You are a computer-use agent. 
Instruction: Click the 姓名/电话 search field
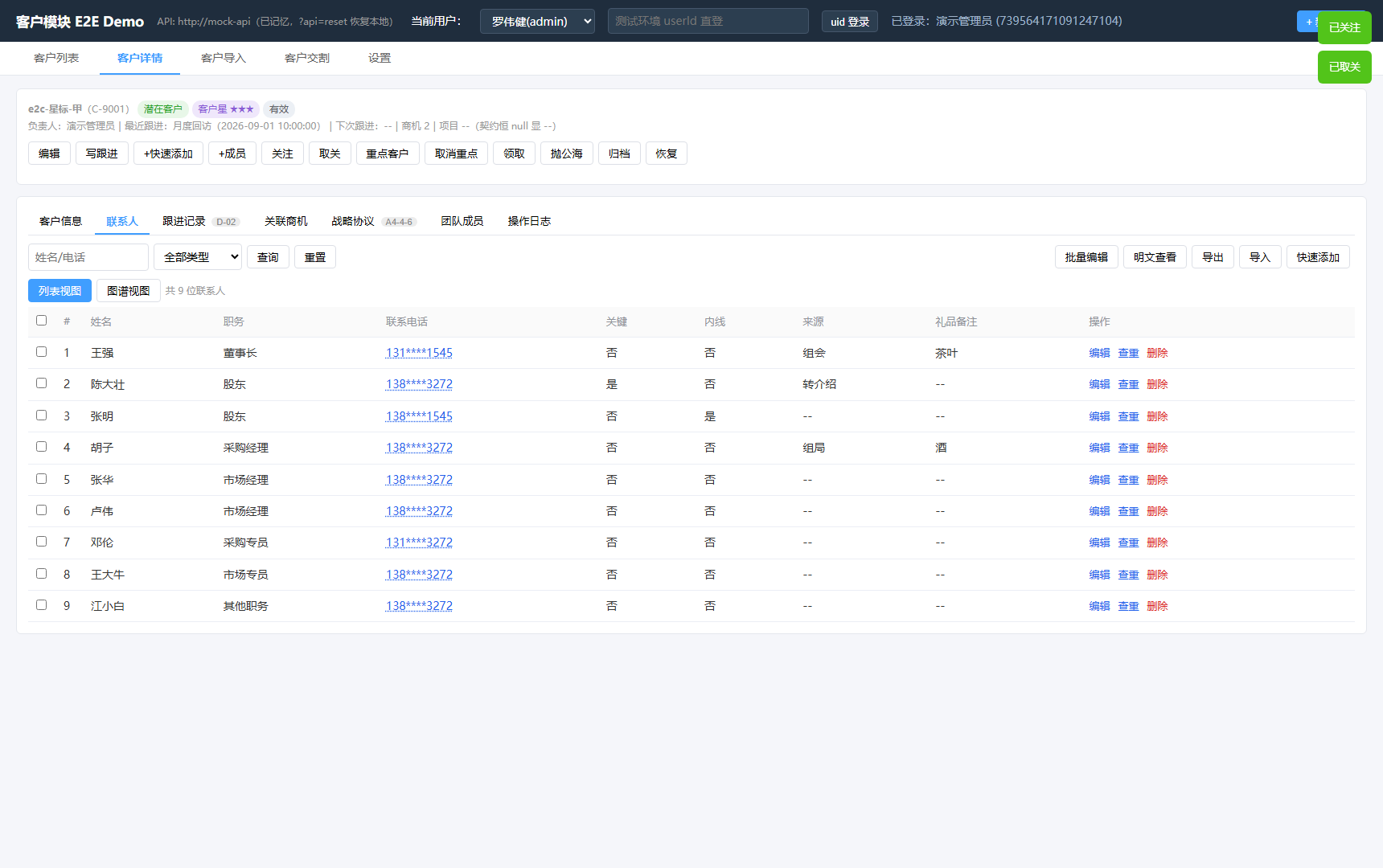pyautogui.click(x=88, y=257)
